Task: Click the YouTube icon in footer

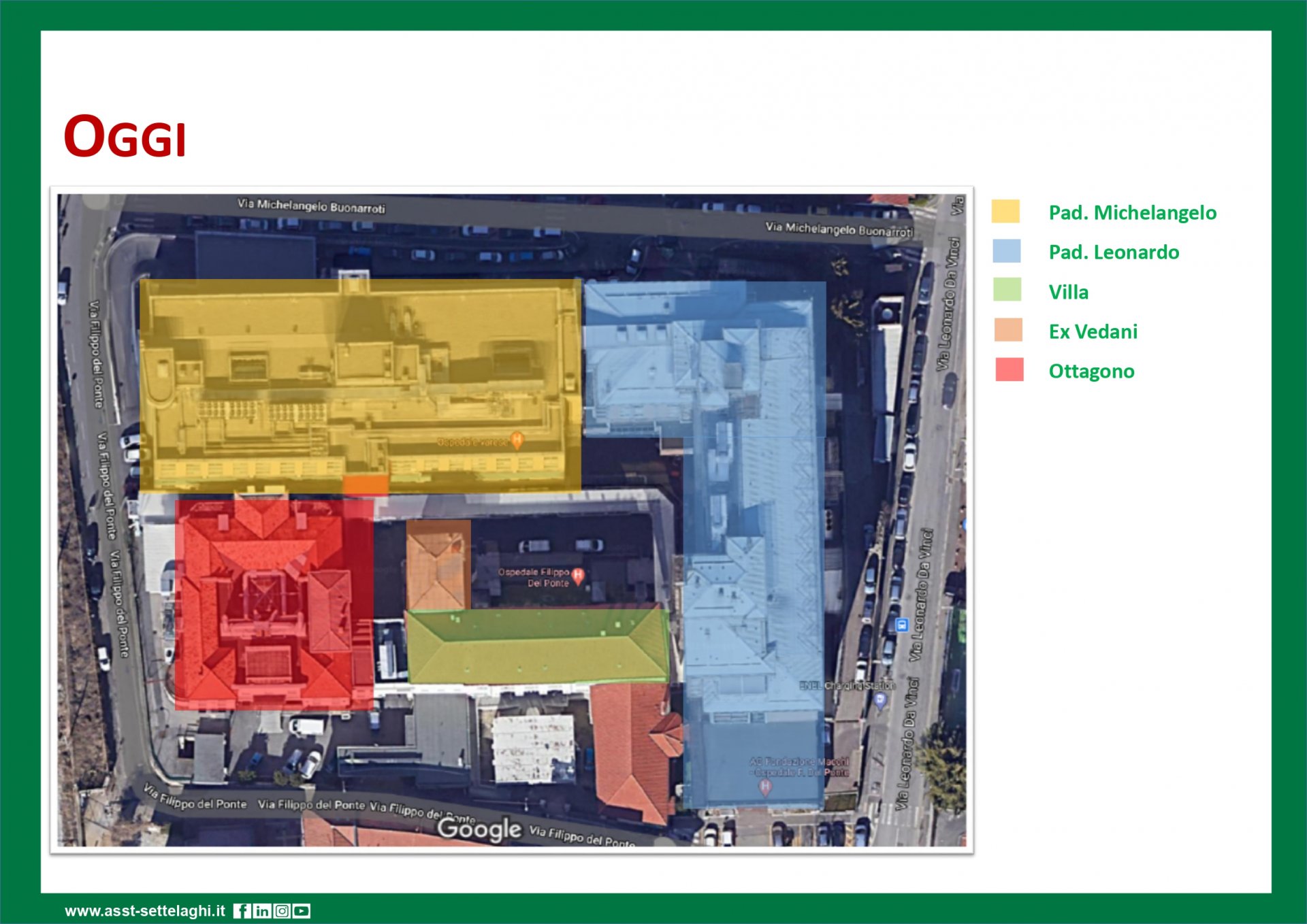Action: pyautogui.click(x=302, y=911)
